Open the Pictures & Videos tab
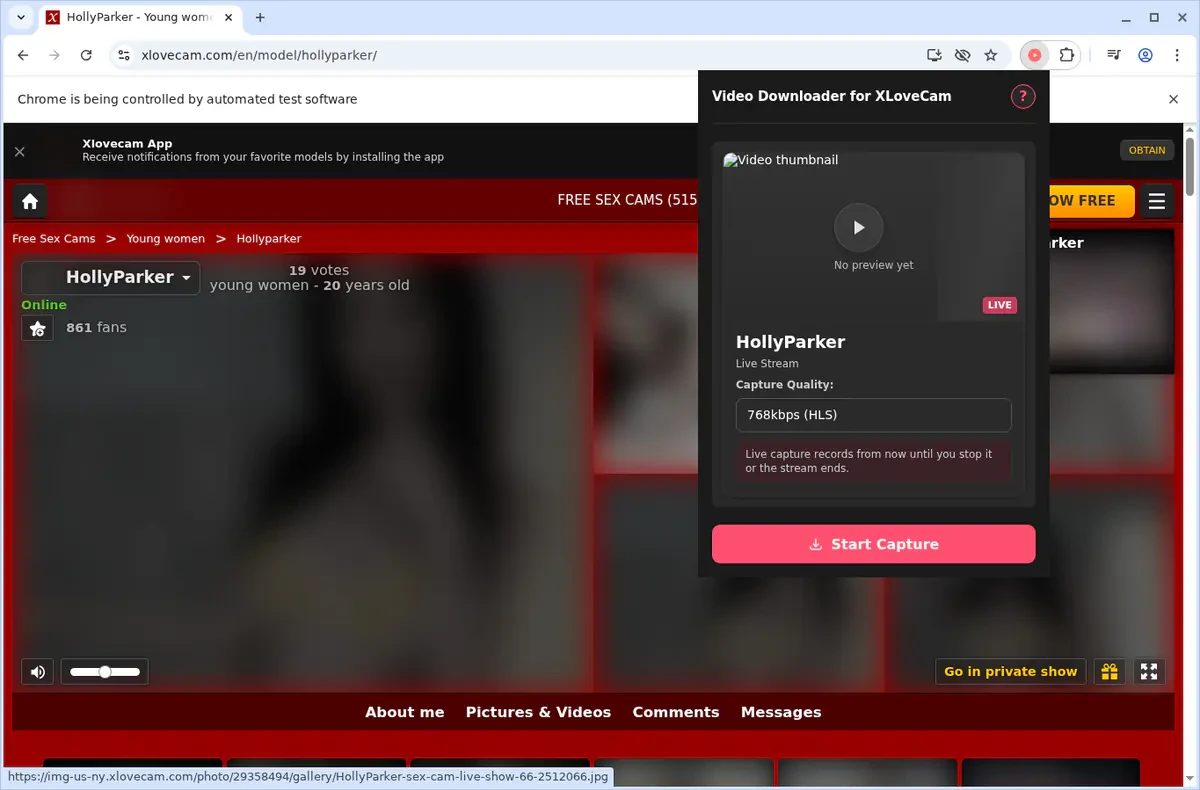 (538, 712)
